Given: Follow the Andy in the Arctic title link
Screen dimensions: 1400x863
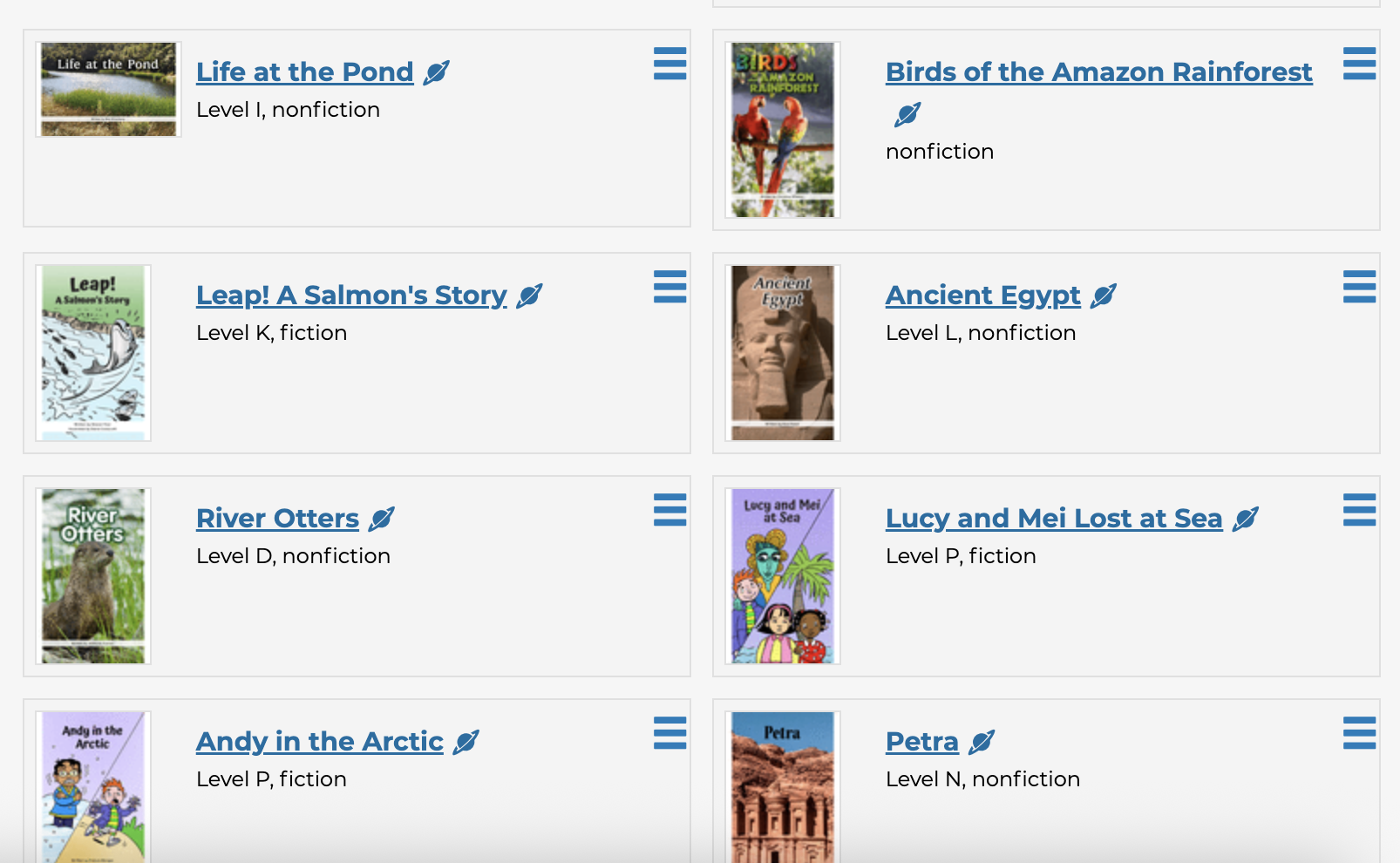Looking at the screenshot, I should tap(319, 742).
